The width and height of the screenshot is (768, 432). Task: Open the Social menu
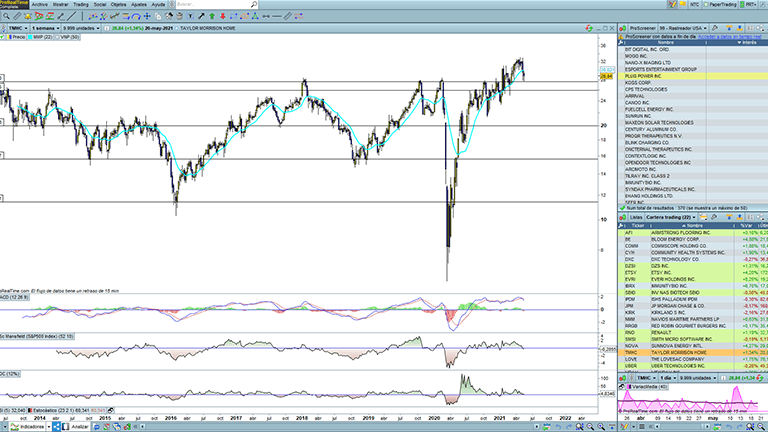[99, 4]
